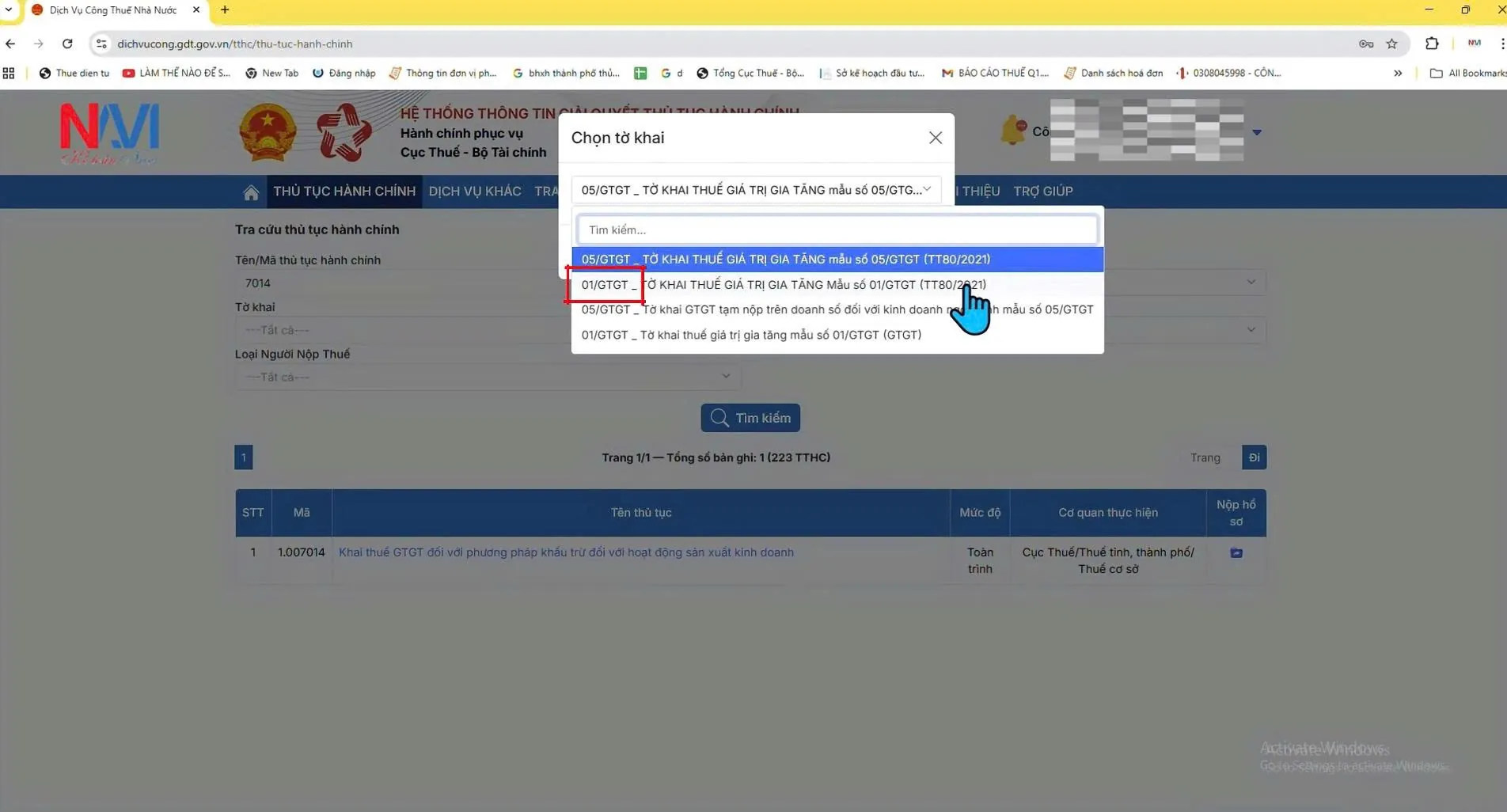Bookmark this page with star icon
Screen dimensions: 1507x812
(1391, 44)
